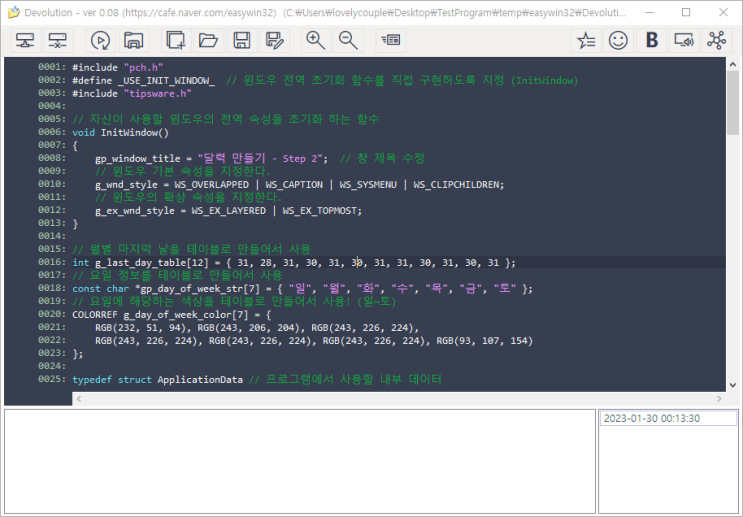Click the network connect icon in toolbar

point(25,40)
